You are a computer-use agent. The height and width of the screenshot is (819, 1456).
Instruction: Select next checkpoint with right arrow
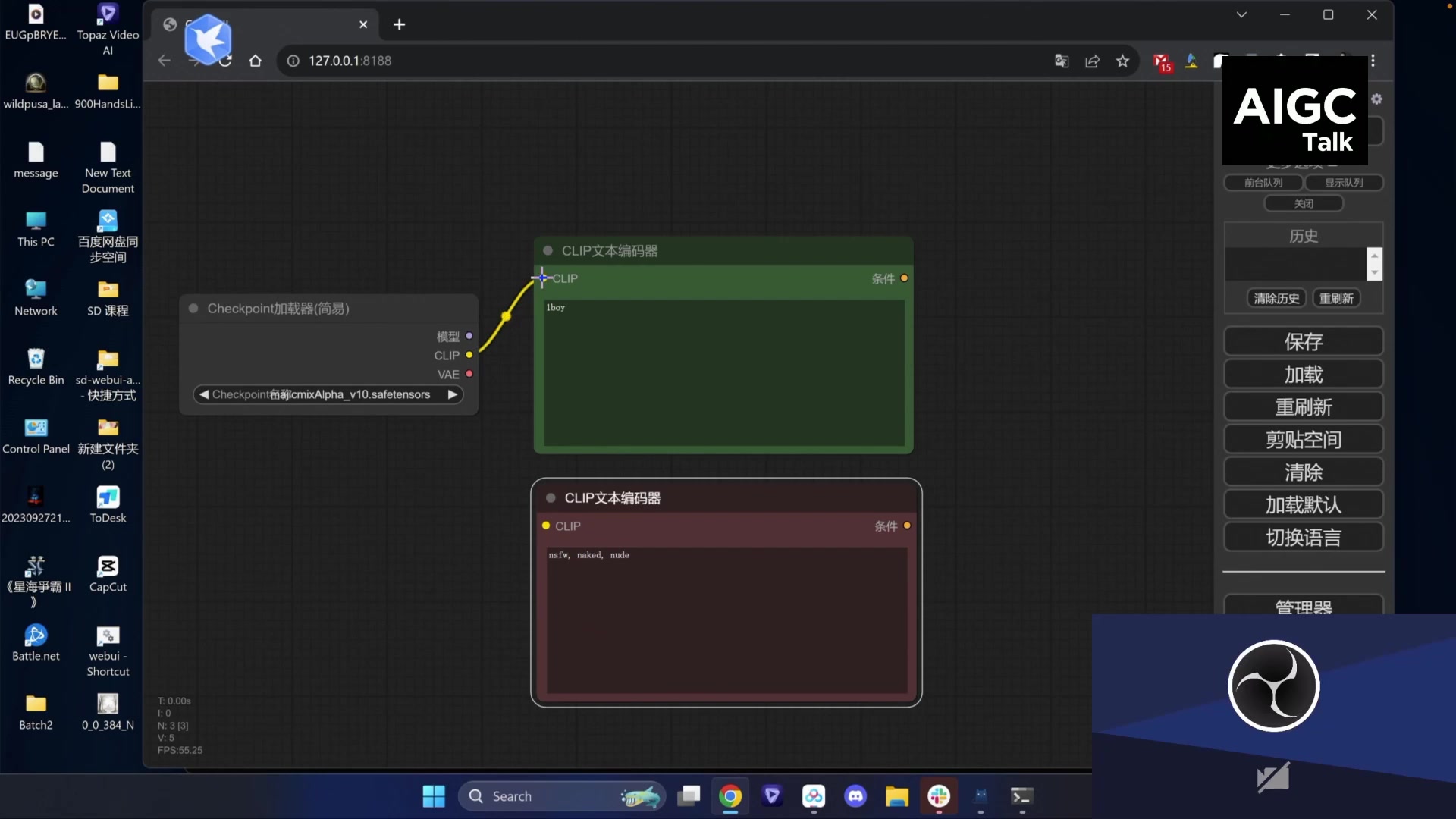coord(453,394)
